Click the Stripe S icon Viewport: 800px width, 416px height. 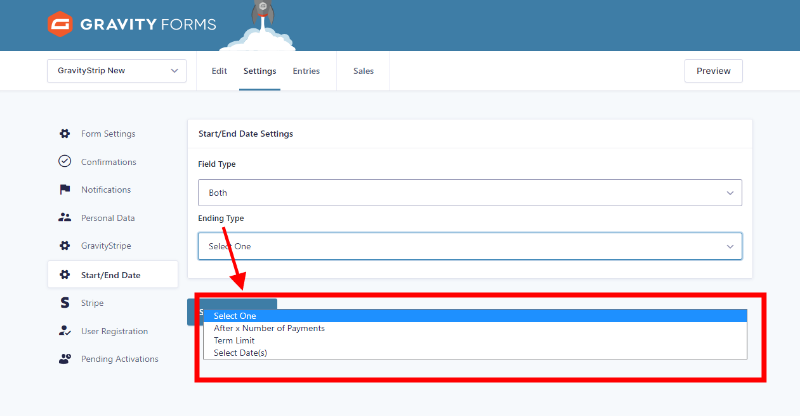pos(65,303)
